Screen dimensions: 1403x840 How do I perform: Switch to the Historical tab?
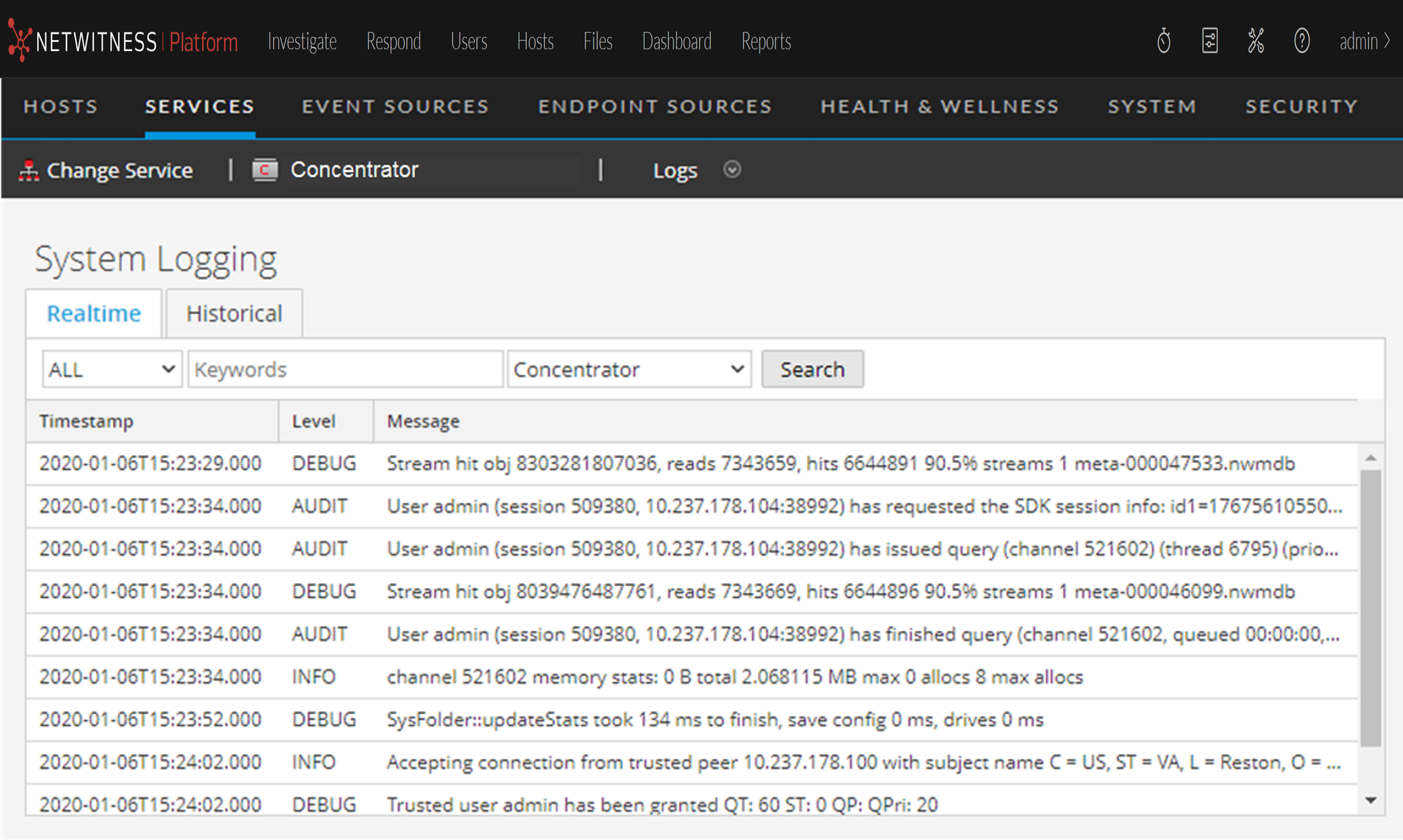pos(234,313)
